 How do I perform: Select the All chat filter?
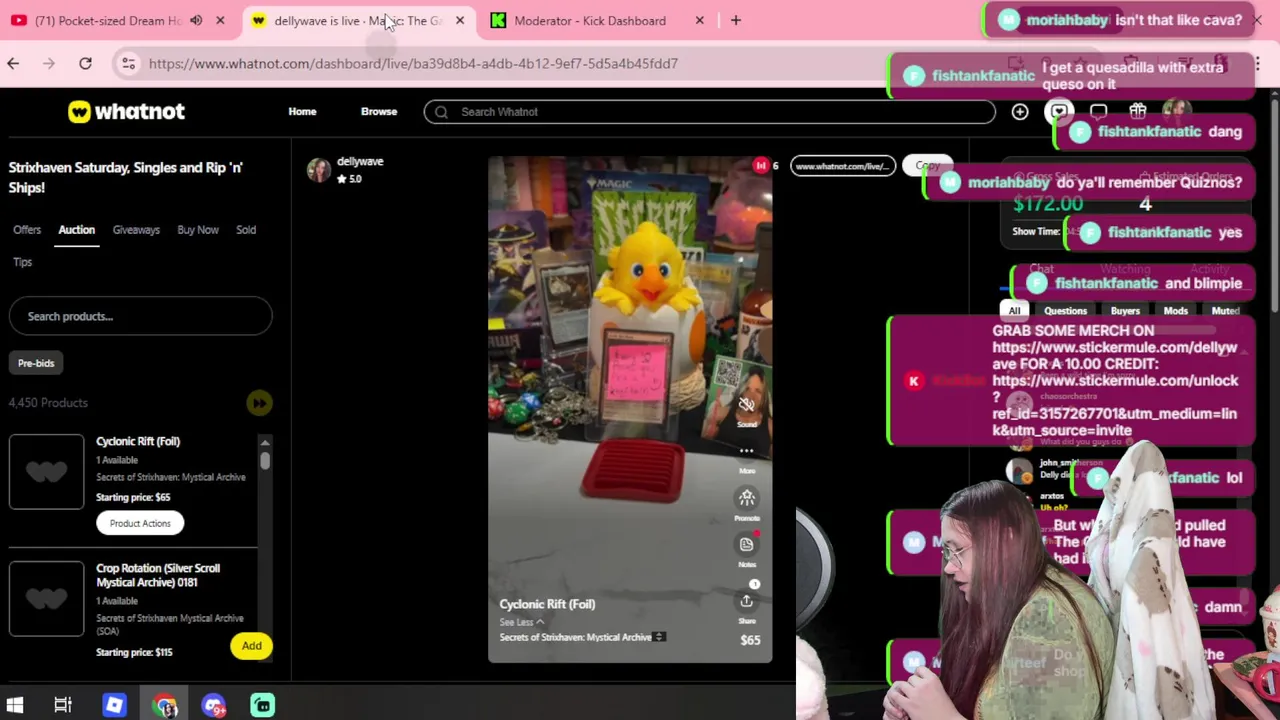pyautogui.click(x=1014, y=311)
